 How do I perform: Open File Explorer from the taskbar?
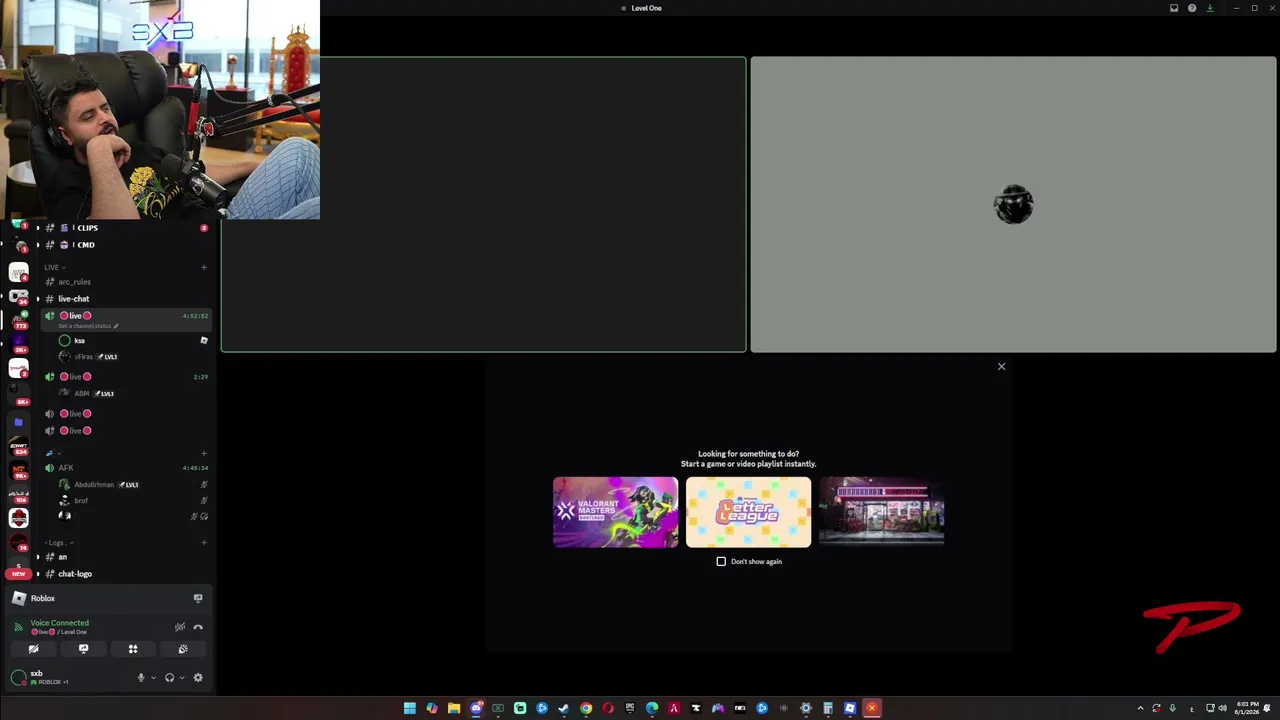454,708
